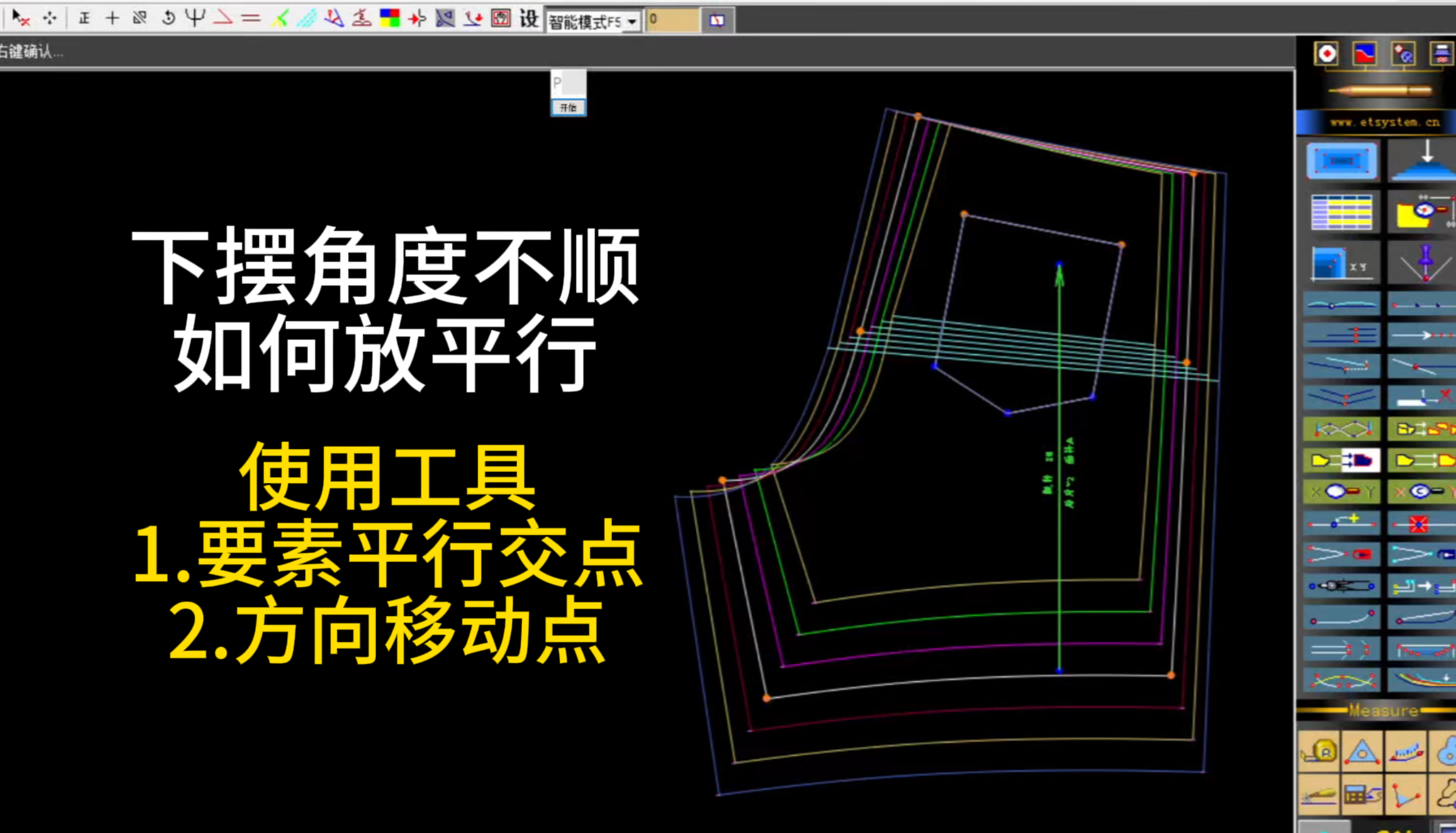
Task: Click the highlighted yellow-to-blue piece icon
Action: click(1342, 460)
